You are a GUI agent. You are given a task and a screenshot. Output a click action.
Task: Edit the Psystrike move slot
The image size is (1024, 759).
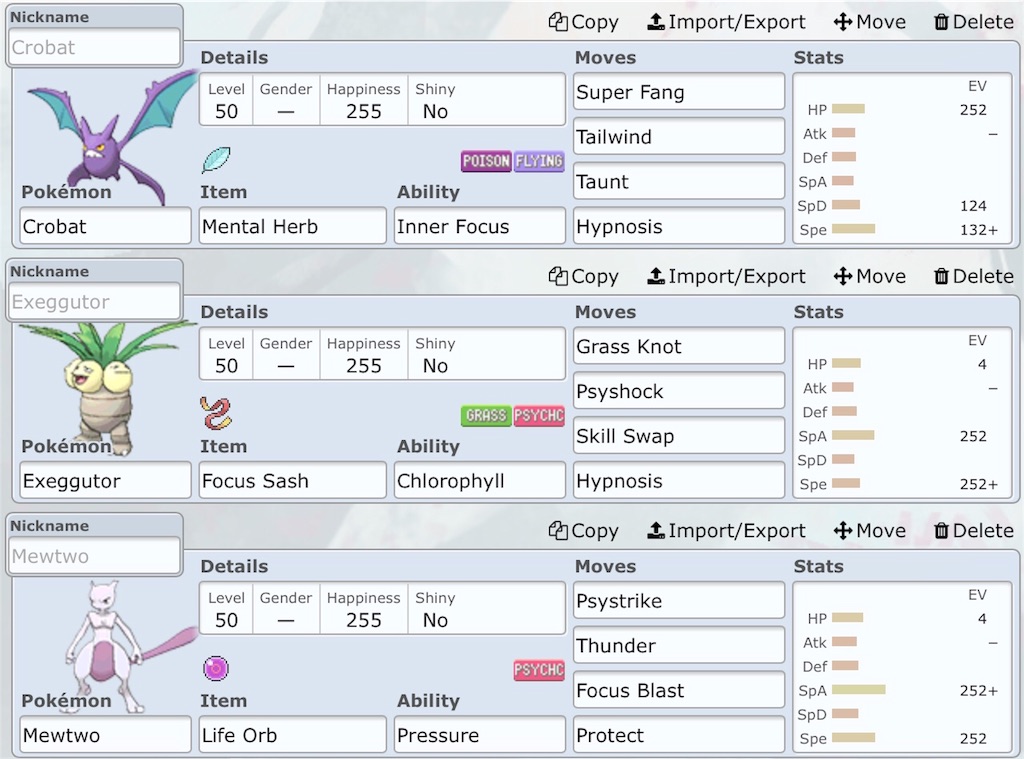679,601
